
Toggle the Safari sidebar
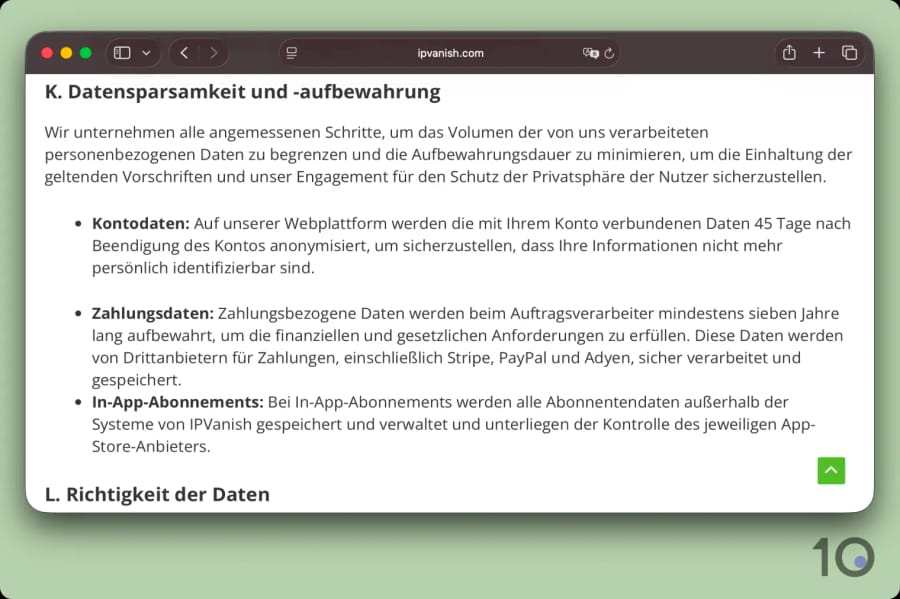pyautogui.click(x=120, y=52)
